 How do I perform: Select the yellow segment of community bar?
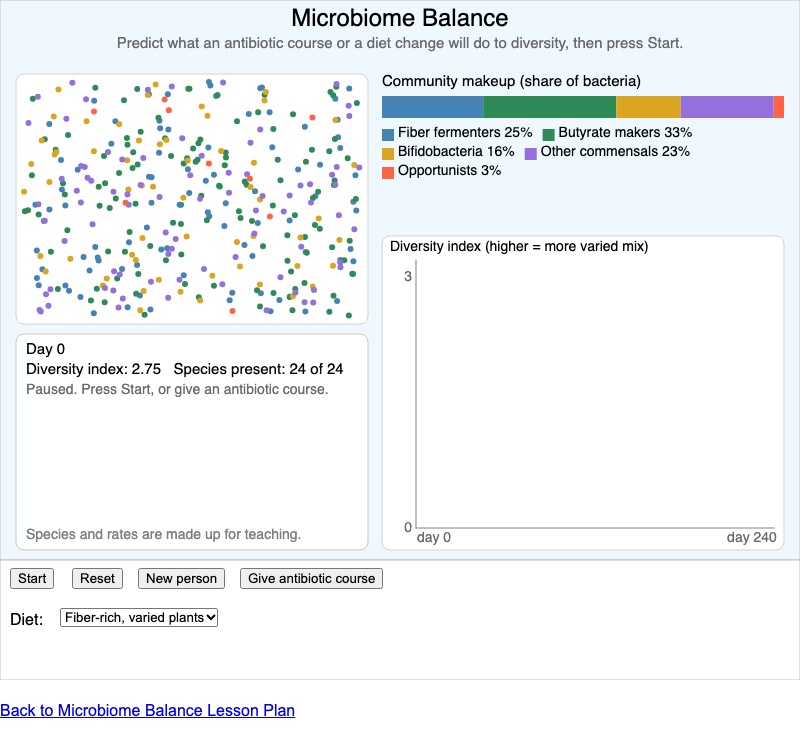[648, 107]
